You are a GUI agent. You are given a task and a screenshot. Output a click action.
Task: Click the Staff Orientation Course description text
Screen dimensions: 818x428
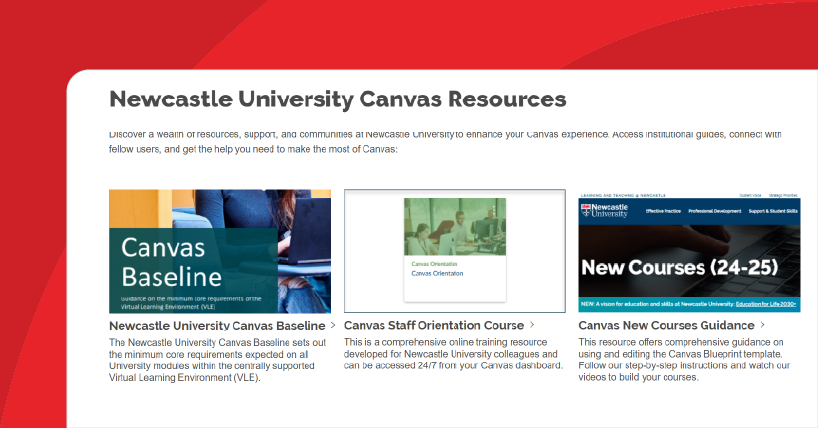[453, 354]
